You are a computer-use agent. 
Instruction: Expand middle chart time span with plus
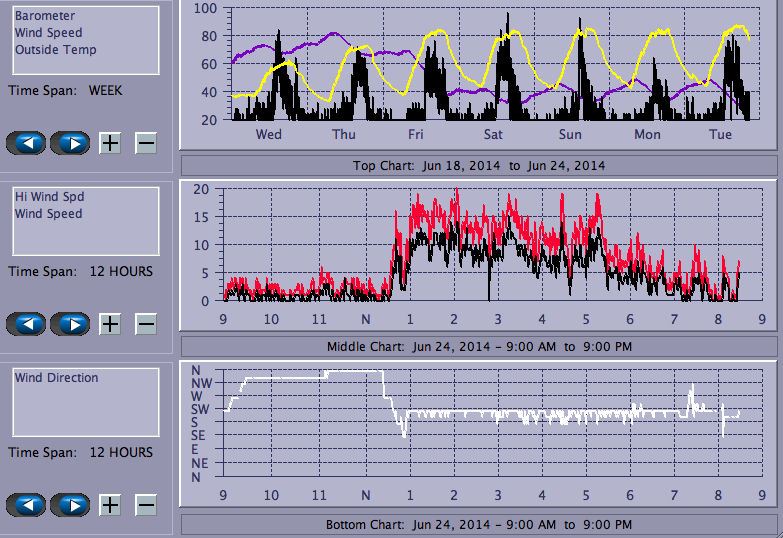tap(110, 324)
